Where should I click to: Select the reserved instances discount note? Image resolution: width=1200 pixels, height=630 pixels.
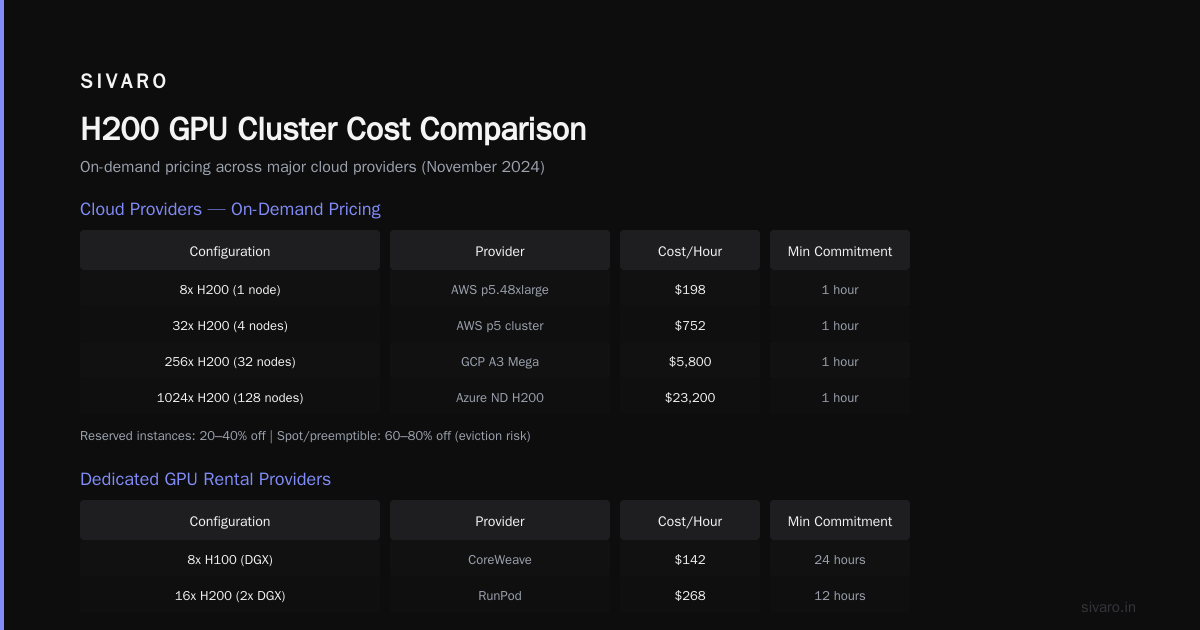tap(305, 436)
